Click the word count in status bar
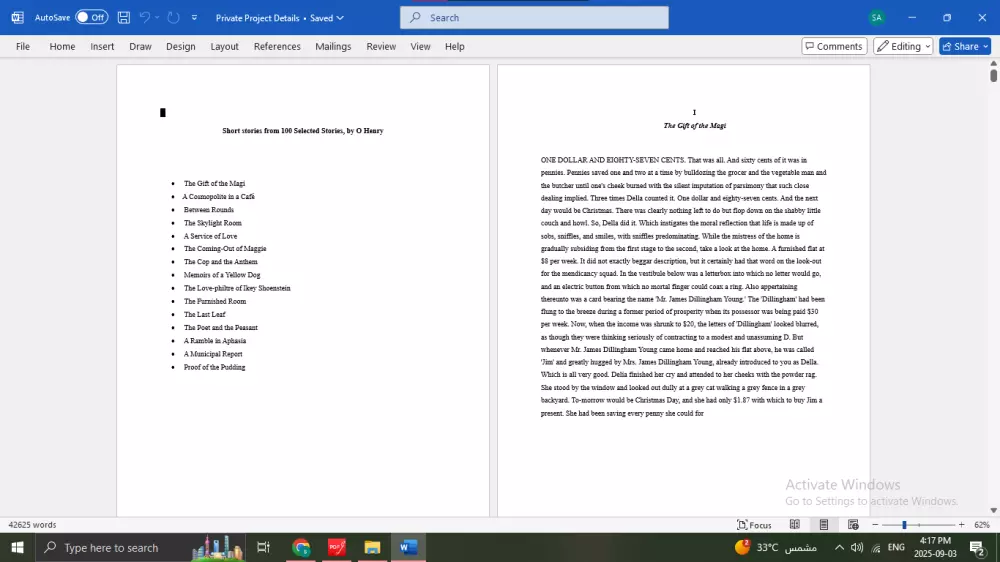Viewport: 1000px width, 562px height. [x=33, y=524]
